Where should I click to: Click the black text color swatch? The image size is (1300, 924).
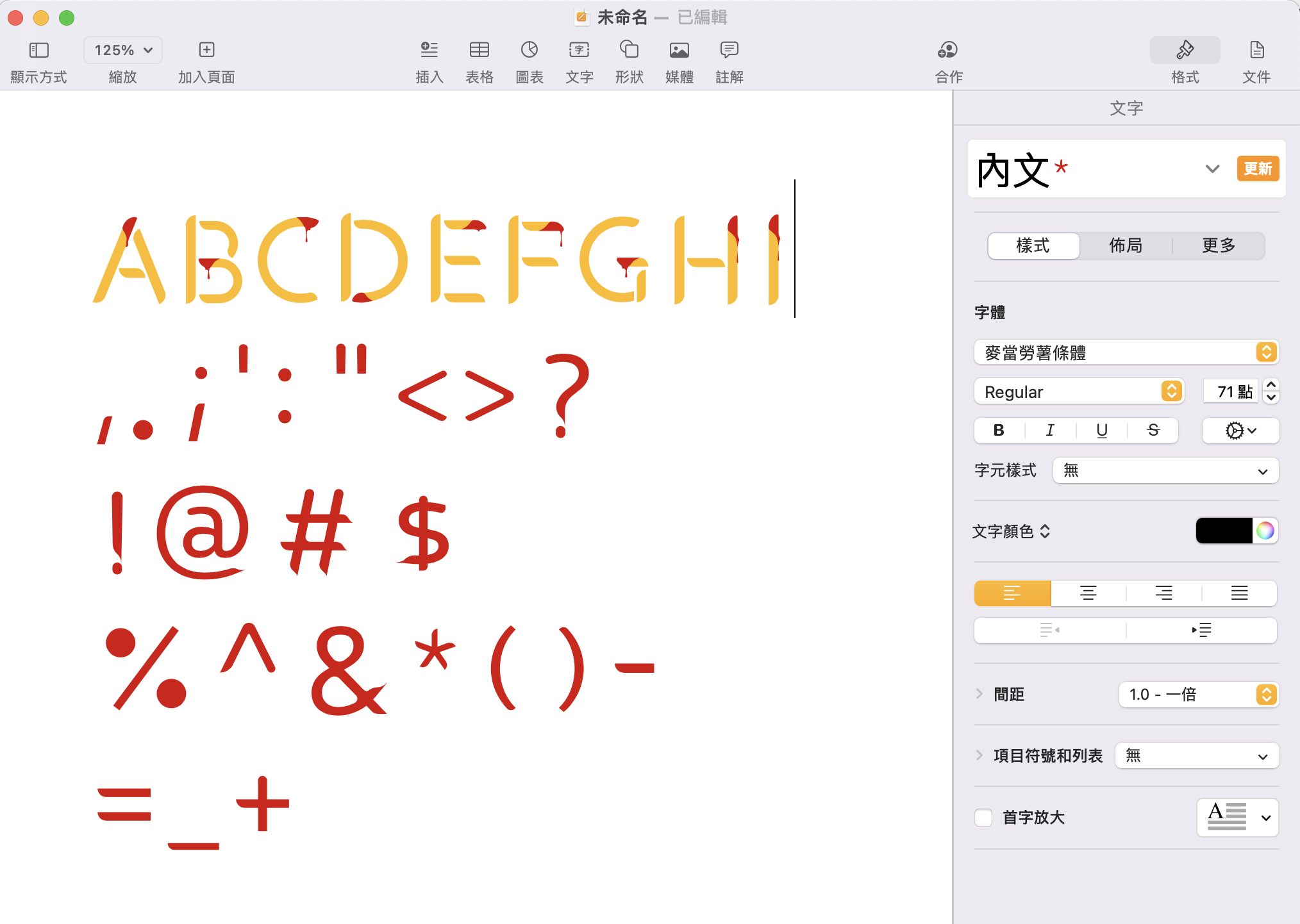[1223, 531]
